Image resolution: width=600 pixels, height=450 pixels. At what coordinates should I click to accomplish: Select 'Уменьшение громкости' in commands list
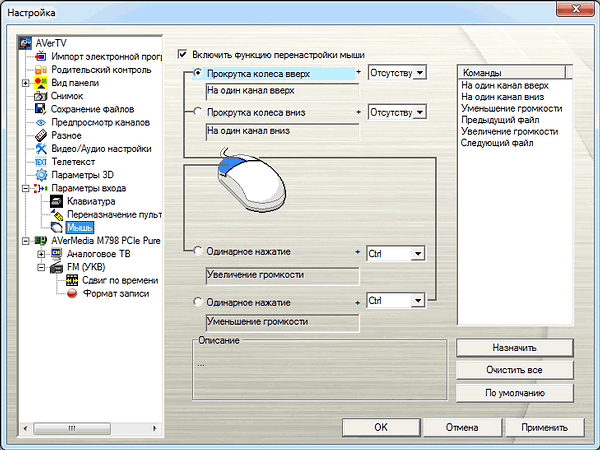[512, 108]
